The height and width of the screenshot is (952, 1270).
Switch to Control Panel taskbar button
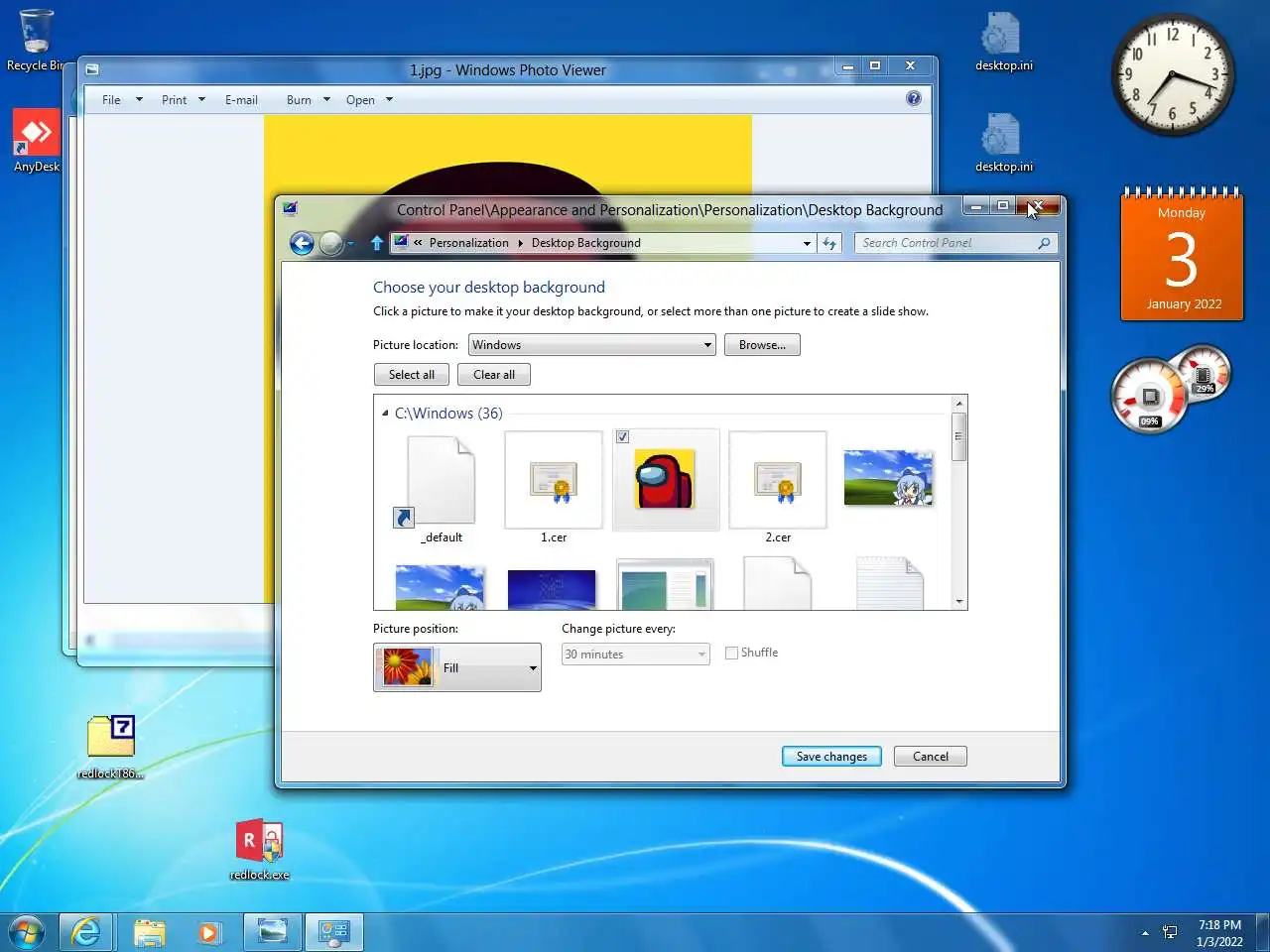333,932
